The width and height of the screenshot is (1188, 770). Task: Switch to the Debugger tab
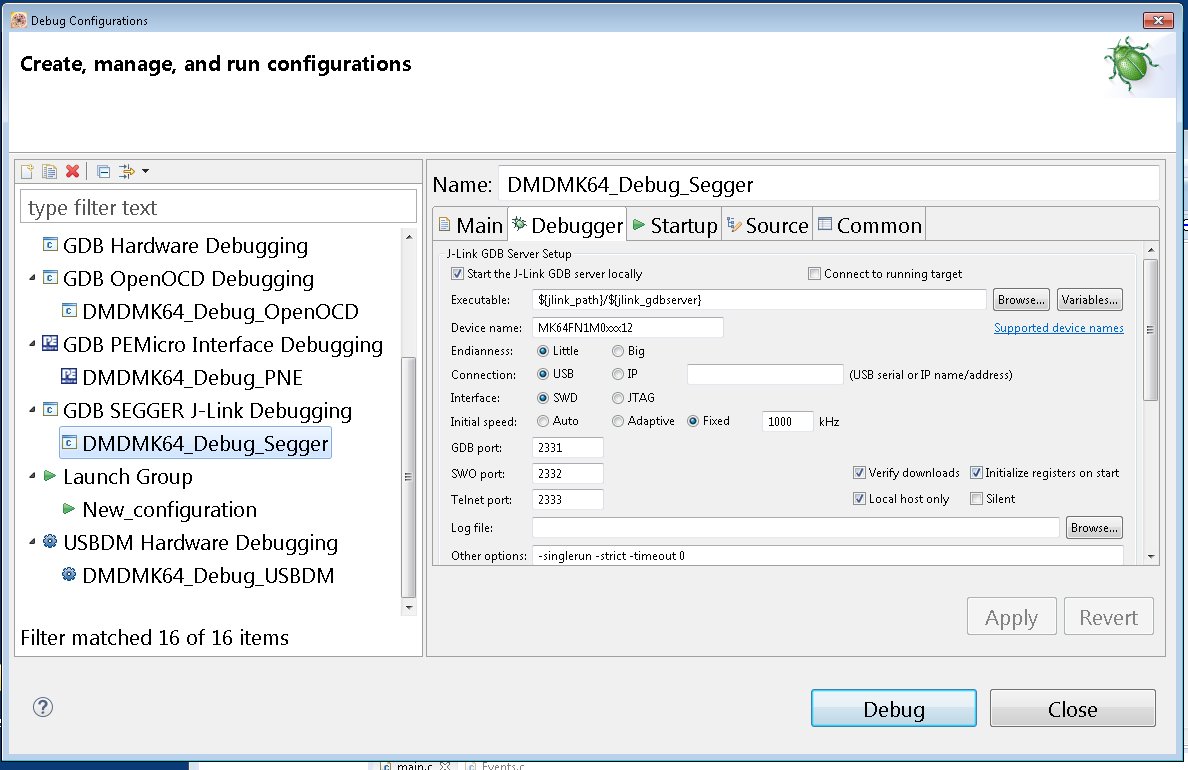point(567,225)
